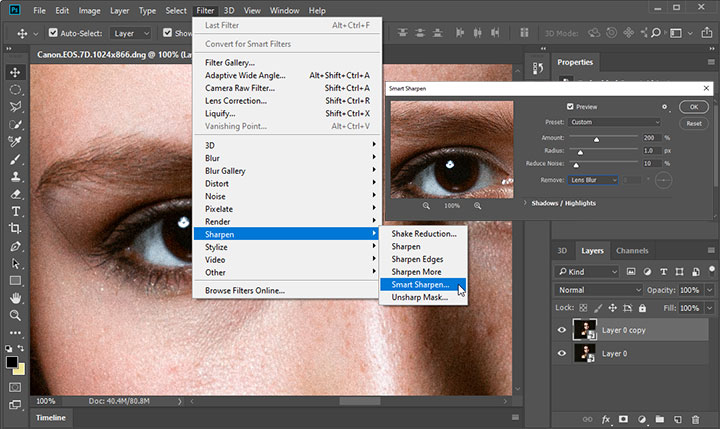Toggle visibility of Layer 0

tap(561, 353)
